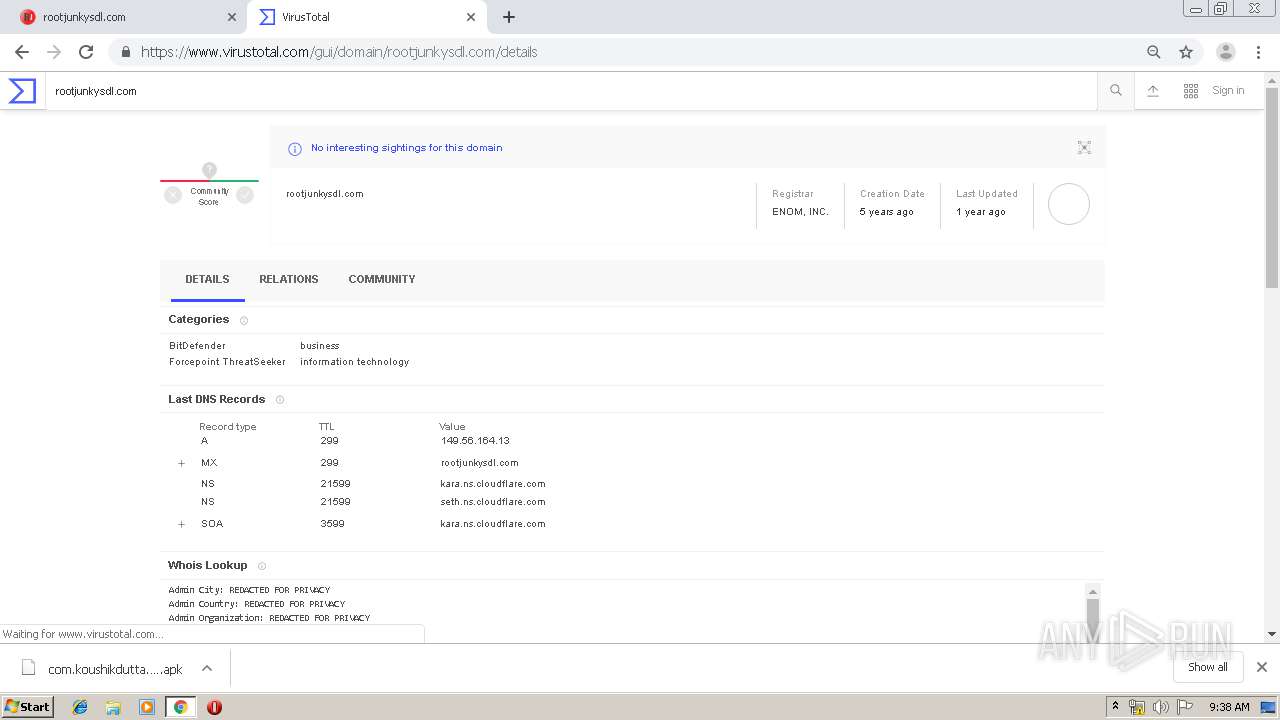Click the No interesting sightings message
The width and height of the screenshot is (1280, 720).
click(x=406, y=147)
